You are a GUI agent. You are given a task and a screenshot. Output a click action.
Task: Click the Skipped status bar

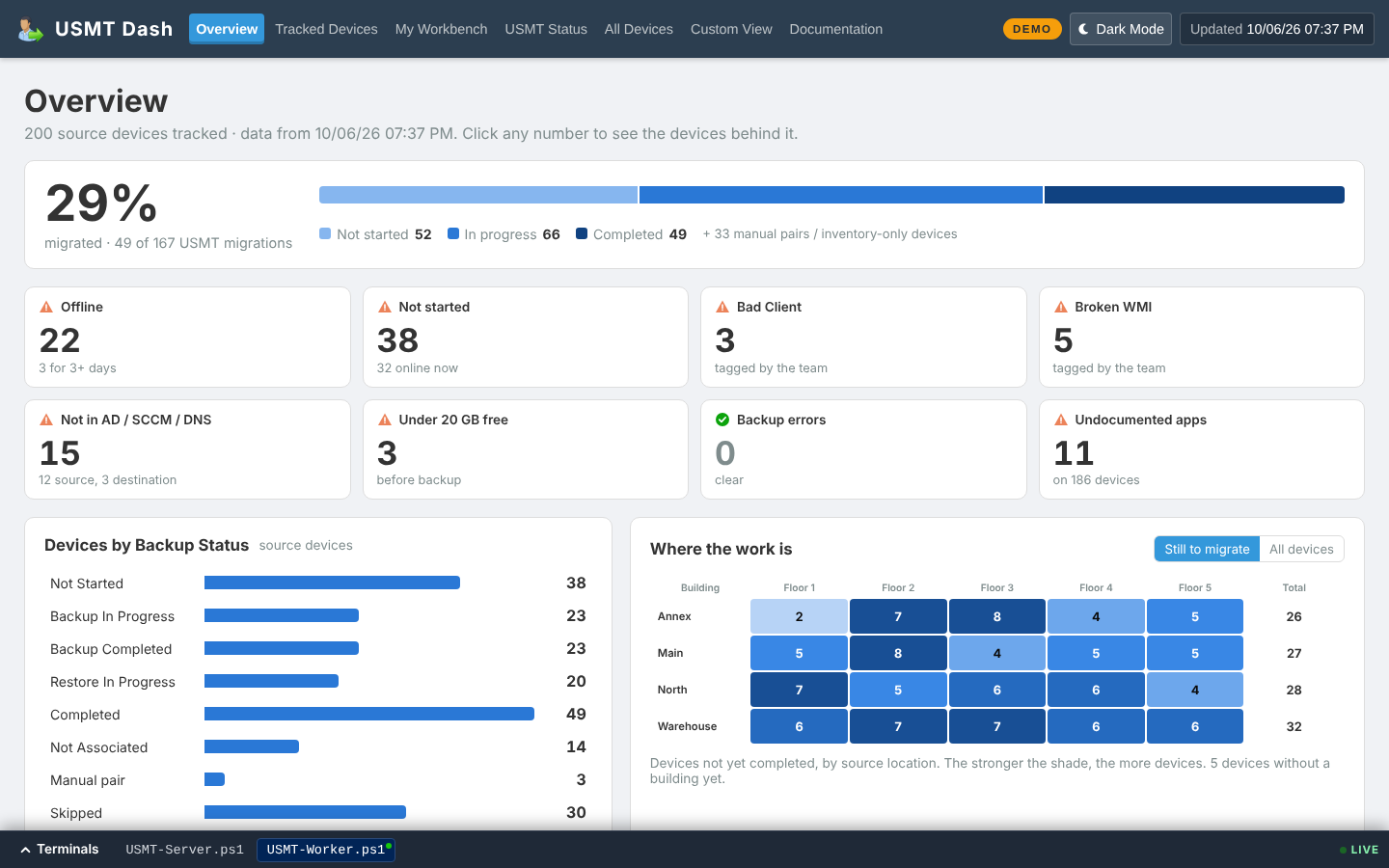305,812
